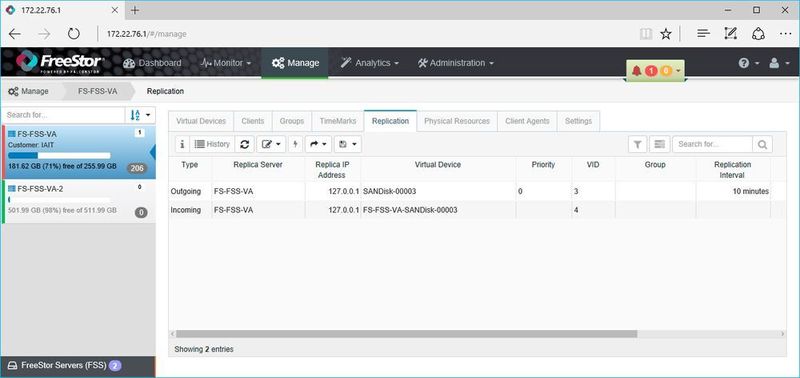This screenshot has height=378, width=800.
Task: Sort by the Type column header
Action: (x=190, y=165)
